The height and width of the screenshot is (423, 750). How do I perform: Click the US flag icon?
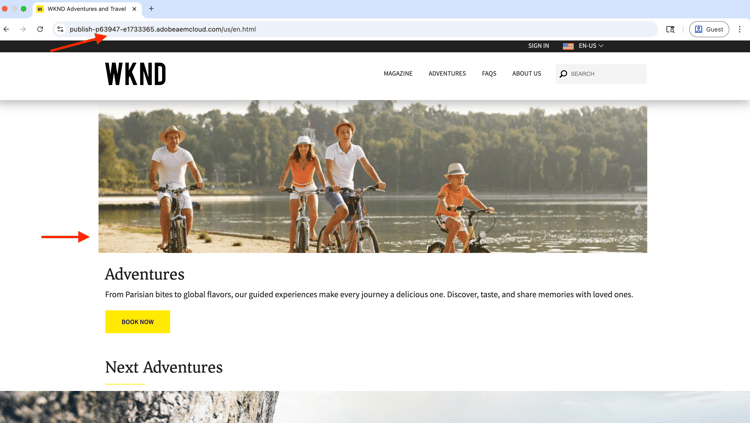pos(568,46)
